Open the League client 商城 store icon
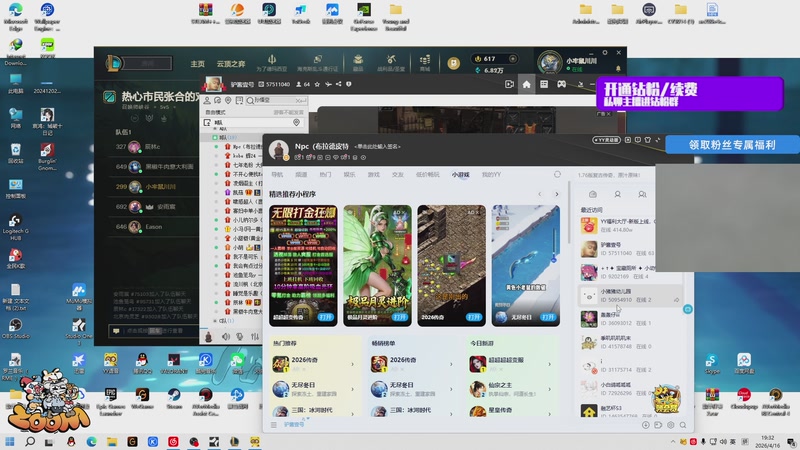Viewport: 800px width, 450px height. point(424,62)
